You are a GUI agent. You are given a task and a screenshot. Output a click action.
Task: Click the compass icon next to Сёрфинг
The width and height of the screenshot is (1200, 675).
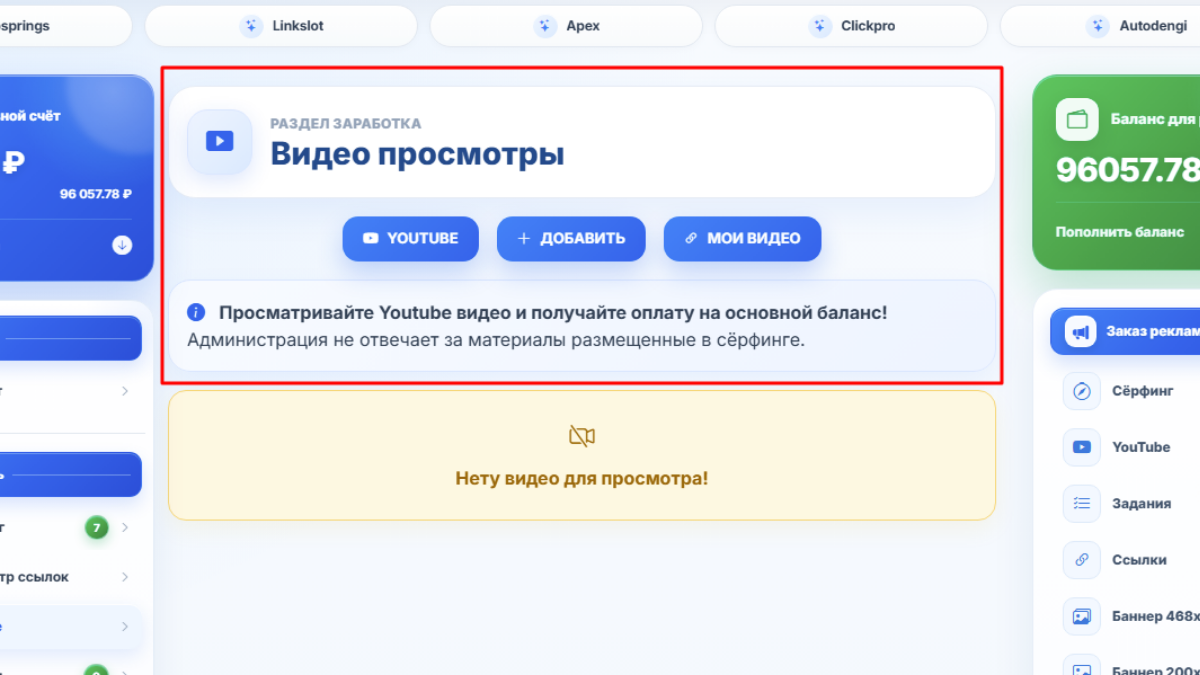[x=1081, y=391]
